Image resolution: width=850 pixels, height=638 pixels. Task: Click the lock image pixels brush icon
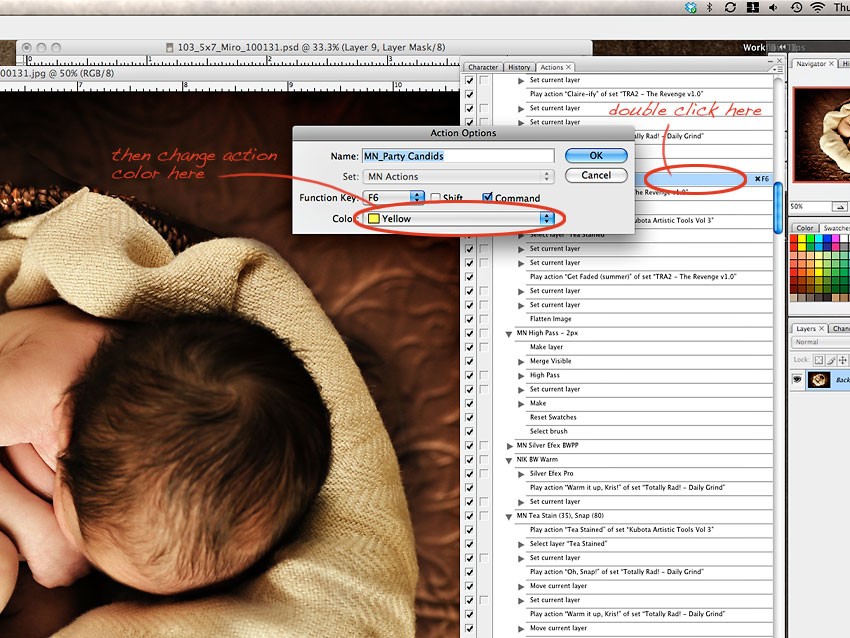click(831, 360)
